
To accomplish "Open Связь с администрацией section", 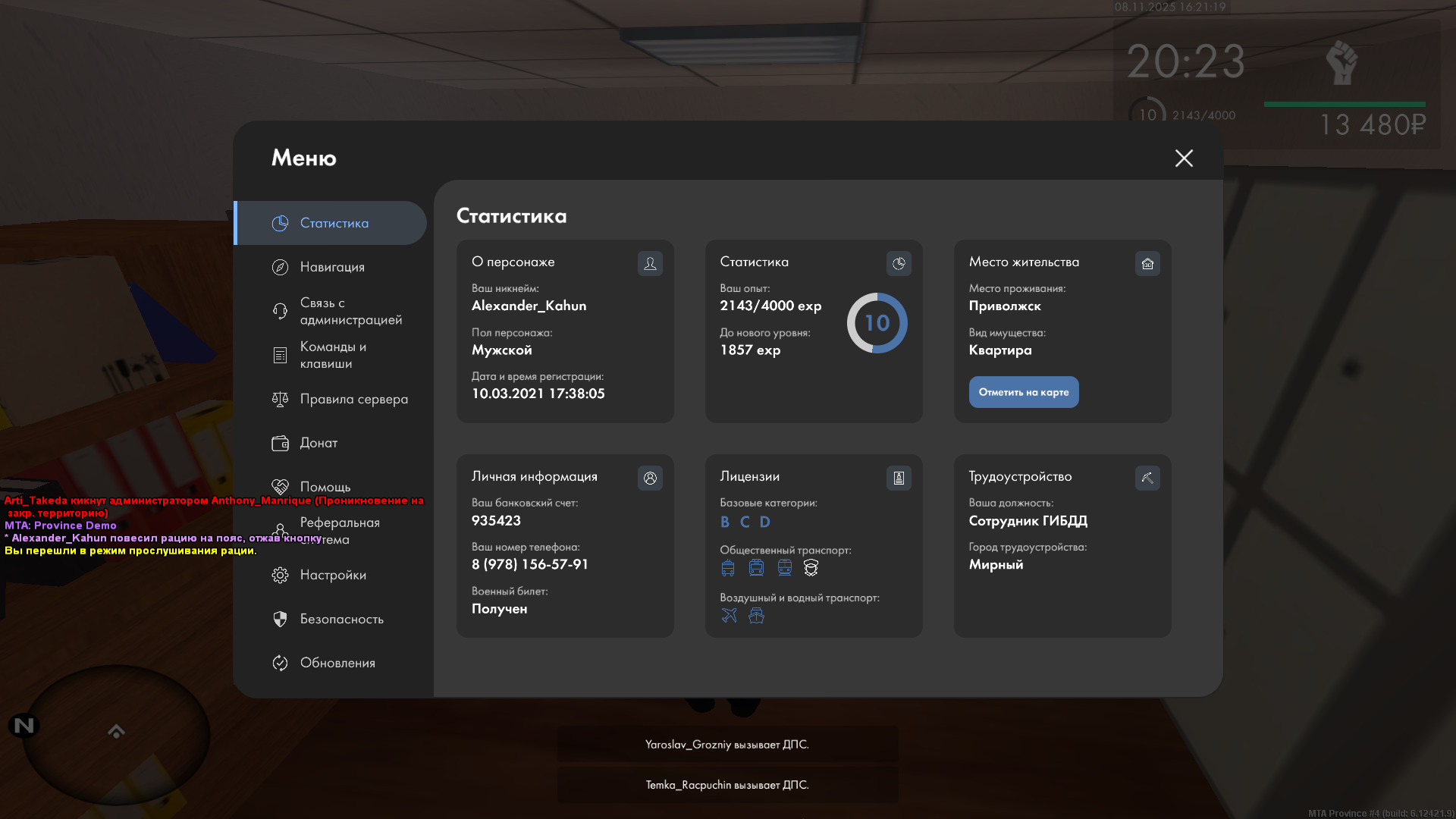I will (x=350, y=311).
